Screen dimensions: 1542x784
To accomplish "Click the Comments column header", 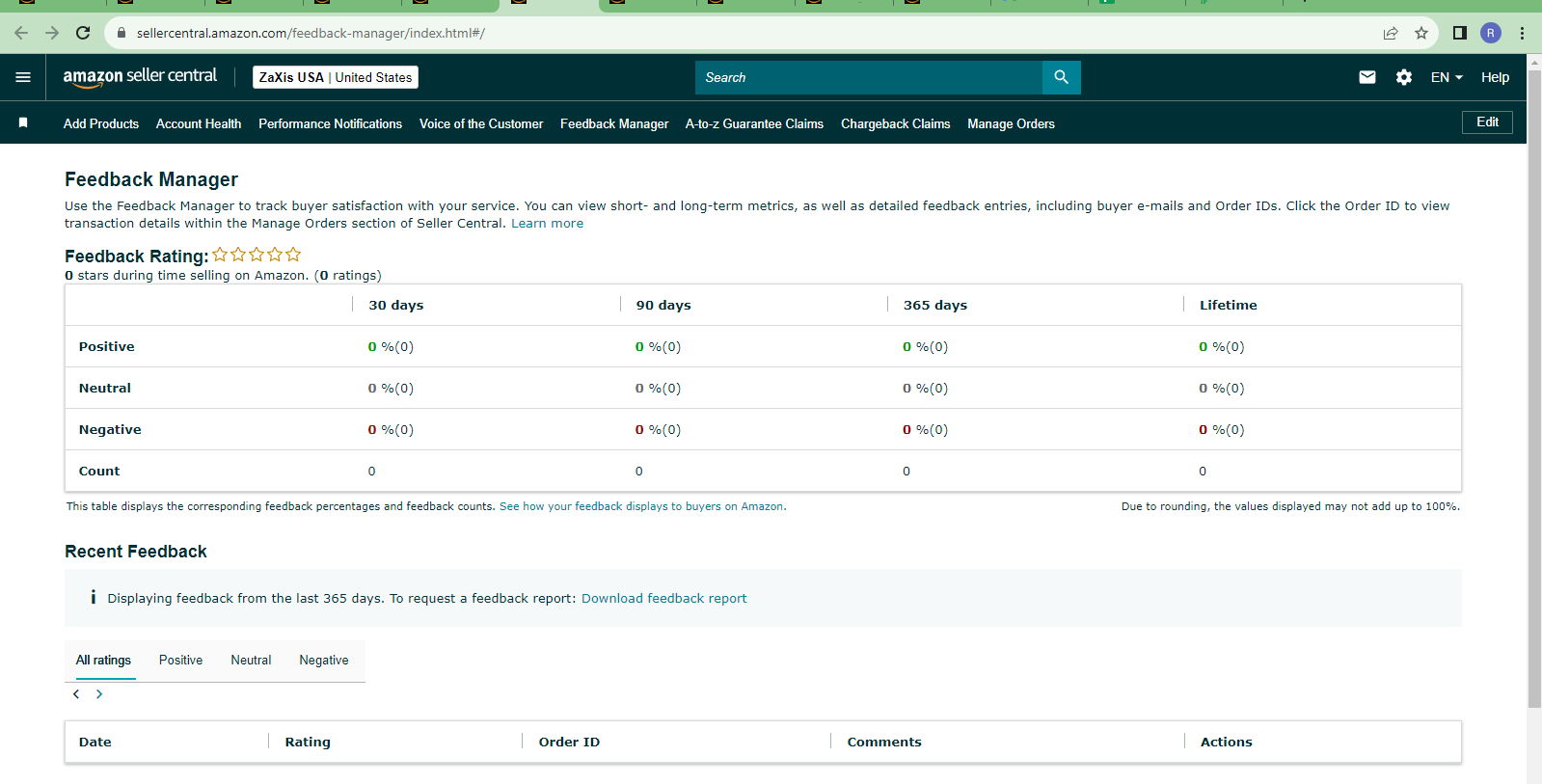I will [x=884, y=742].
